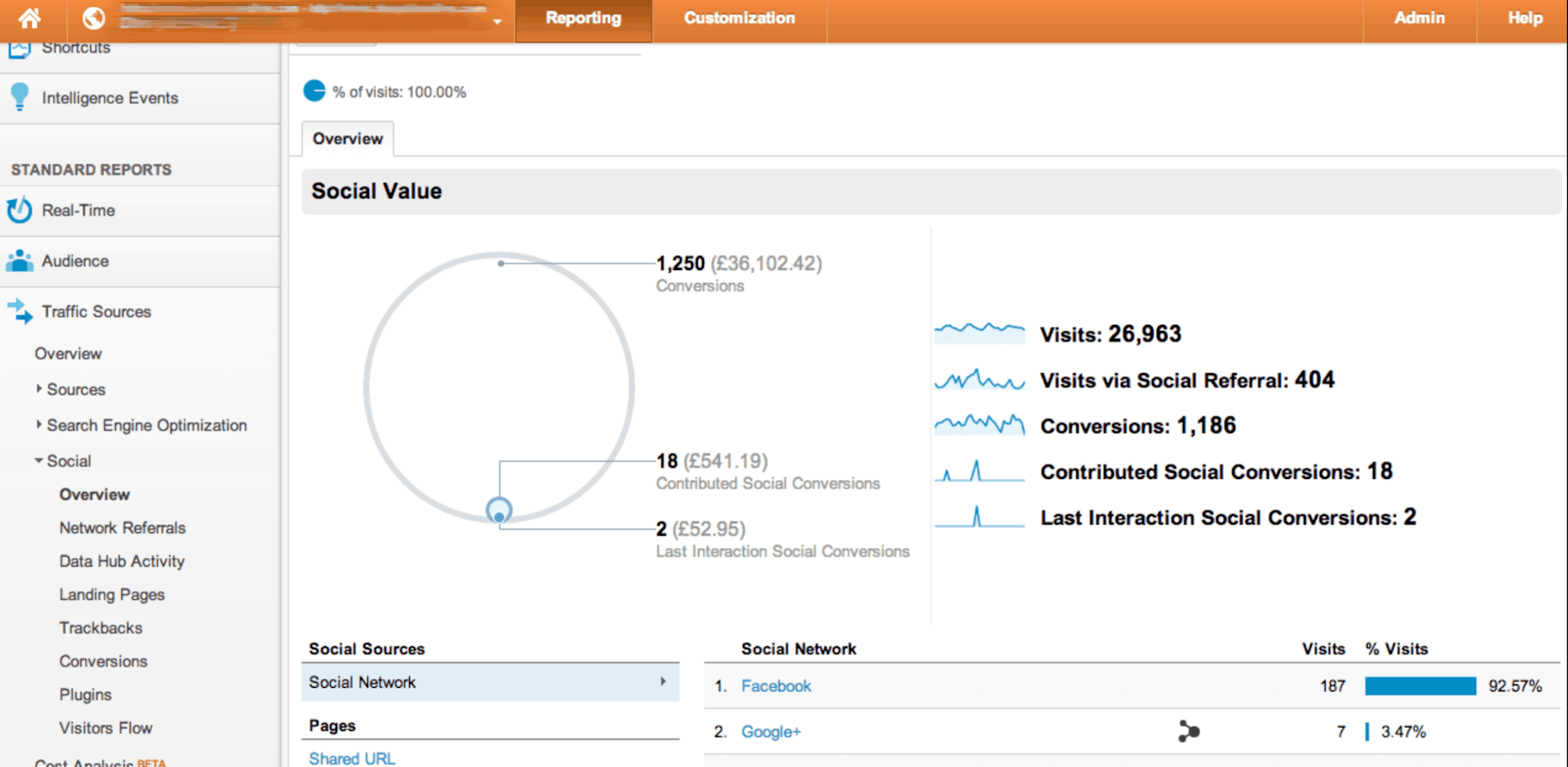Select the Overview tab above Social Value

click(x=347, y=138)
